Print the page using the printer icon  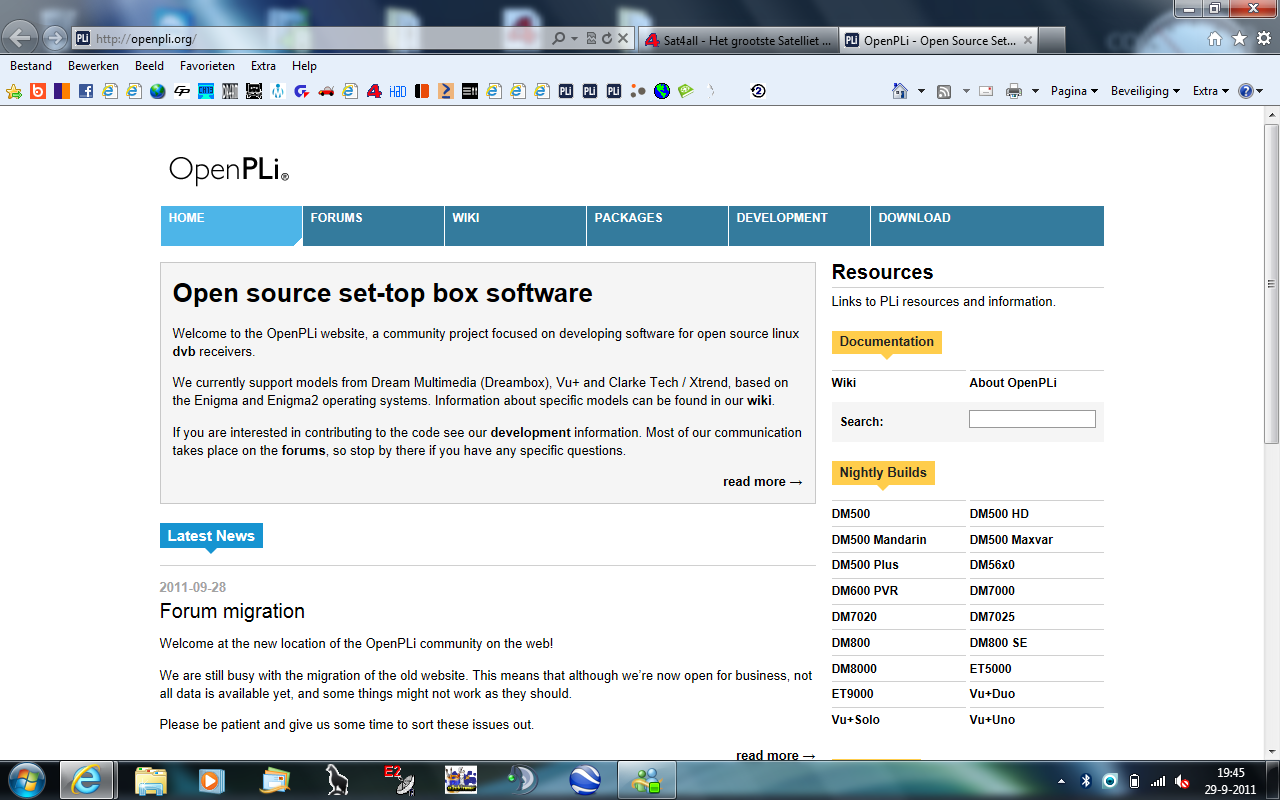tap(1014, 91)
